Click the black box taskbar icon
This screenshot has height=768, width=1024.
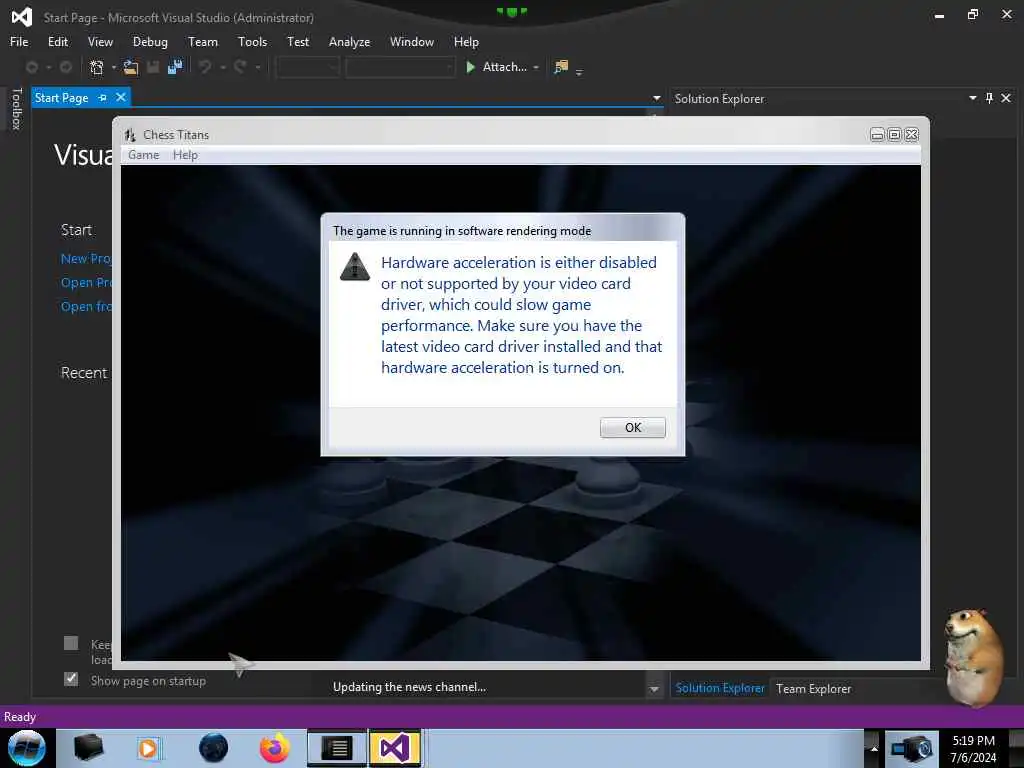88,748
